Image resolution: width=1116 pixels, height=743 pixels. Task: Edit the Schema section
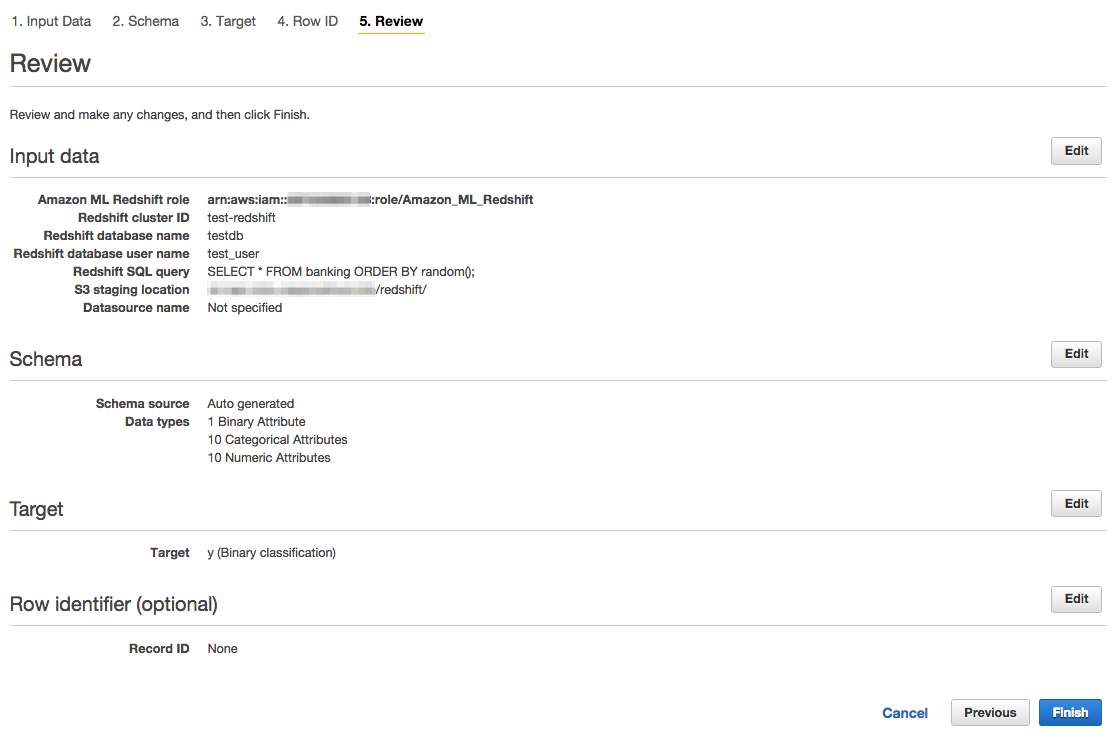tap(1076, 354)
